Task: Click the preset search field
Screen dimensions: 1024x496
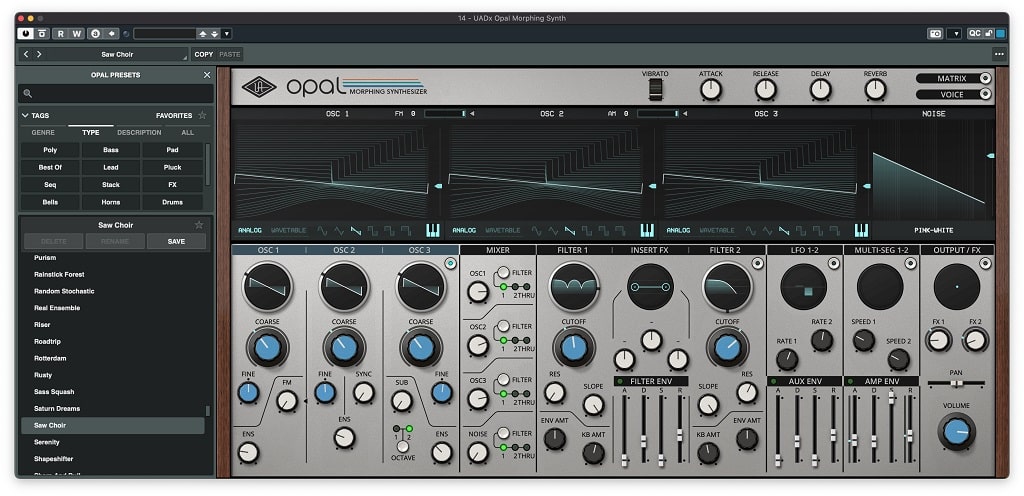Action: pyautogui.click(x=116, y=93)
